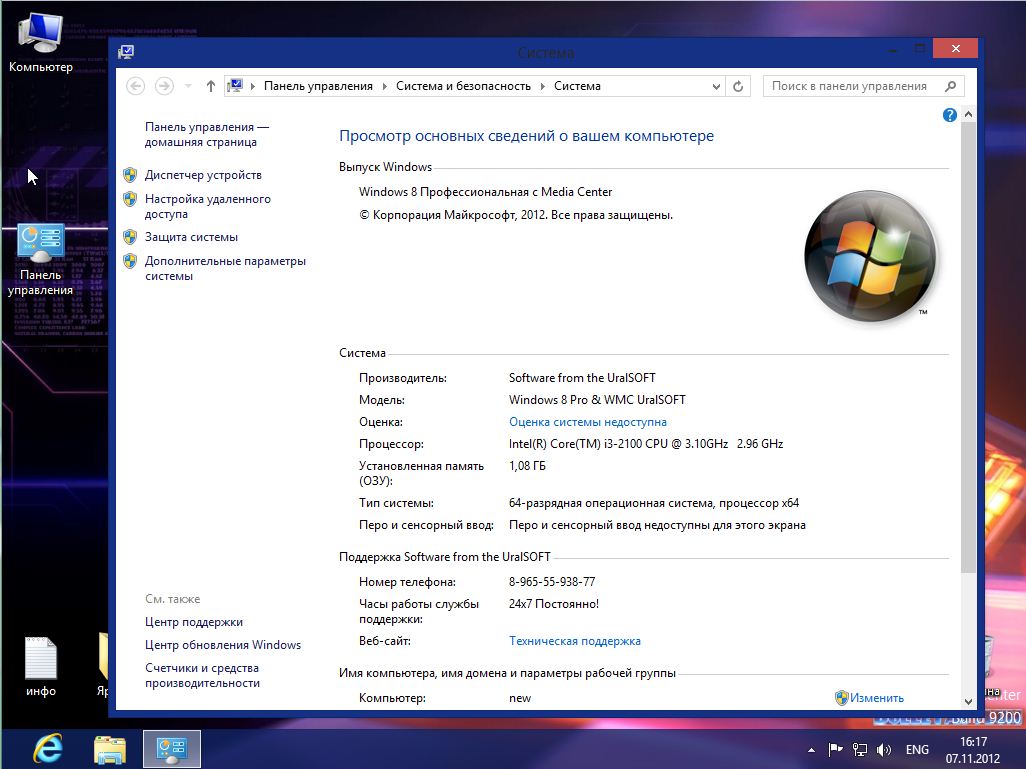This screenshot has height=769, width=1026.
Task: Click Оценка системы недоступна link
Action: pyautogui.click(x=587, y=422)
